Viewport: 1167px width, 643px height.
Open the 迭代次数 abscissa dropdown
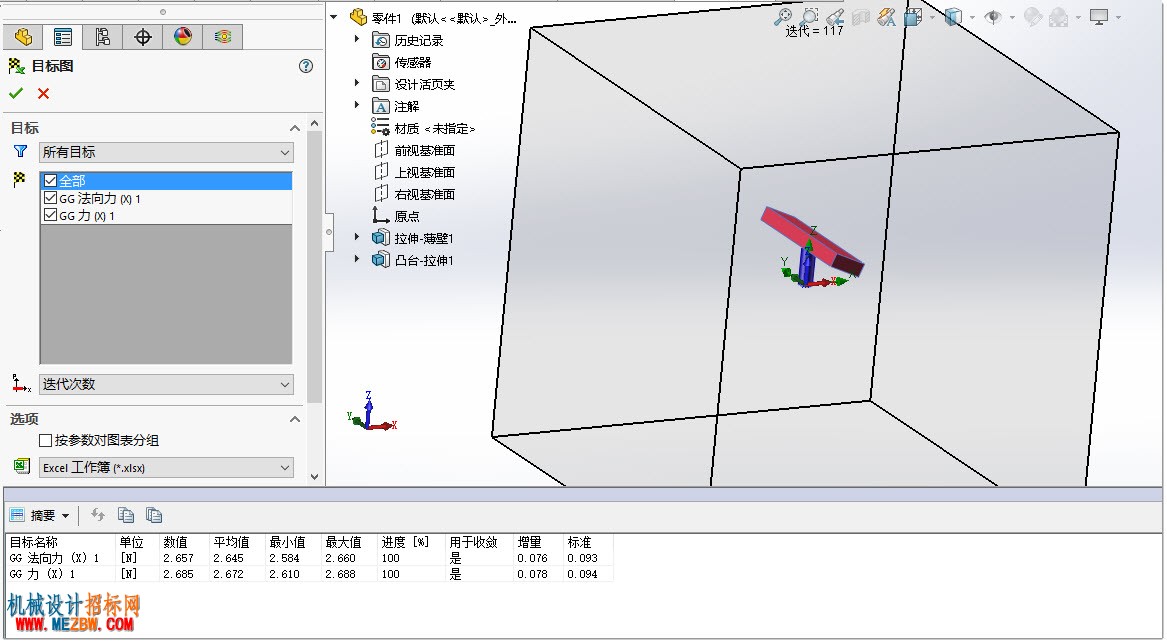tap(166, 384)
